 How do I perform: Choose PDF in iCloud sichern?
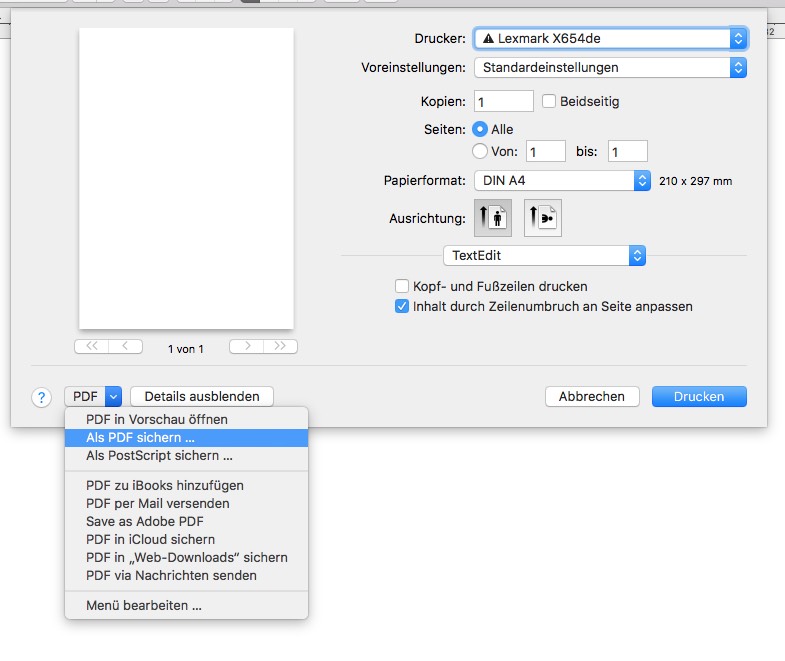click(x=186, y=539)
